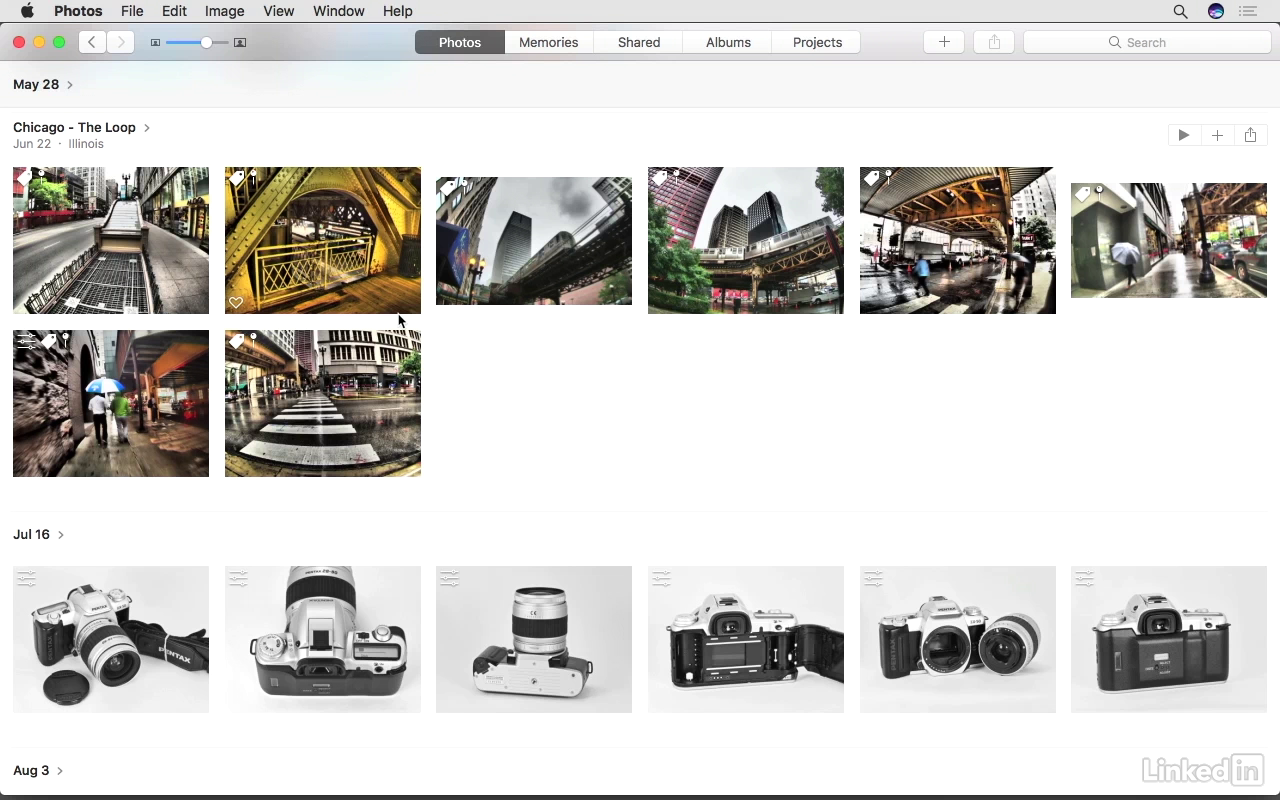Open the Help menu
Image resolution: width=1280 pixels, height=800 pixels.
click(397, 11)
